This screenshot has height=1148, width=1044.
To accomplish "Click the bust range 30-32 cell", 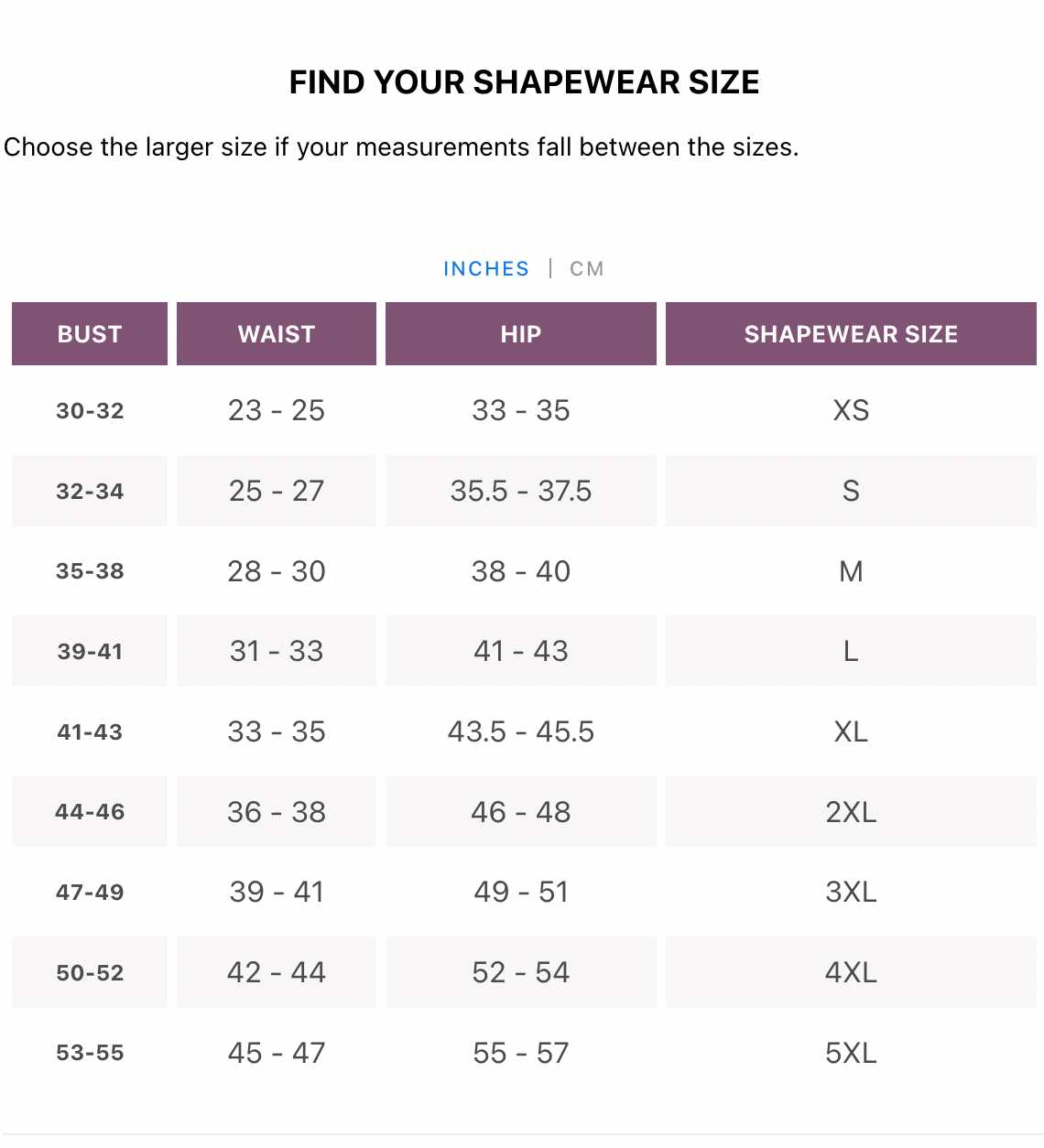I will [91, 410].
